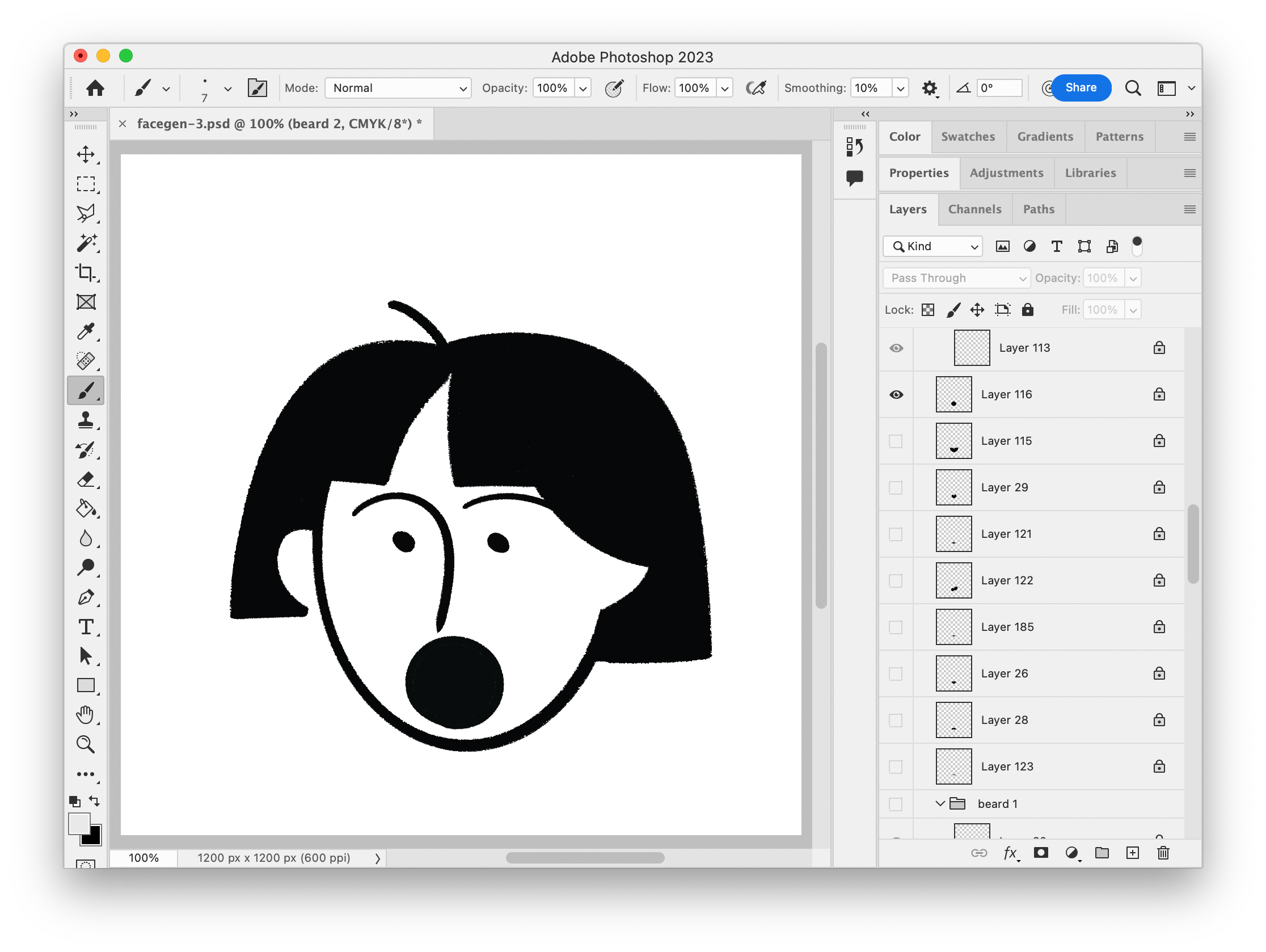The image size is (1266, 952).
Task: Switch to the Channels tab
Action: coord(974,209)
